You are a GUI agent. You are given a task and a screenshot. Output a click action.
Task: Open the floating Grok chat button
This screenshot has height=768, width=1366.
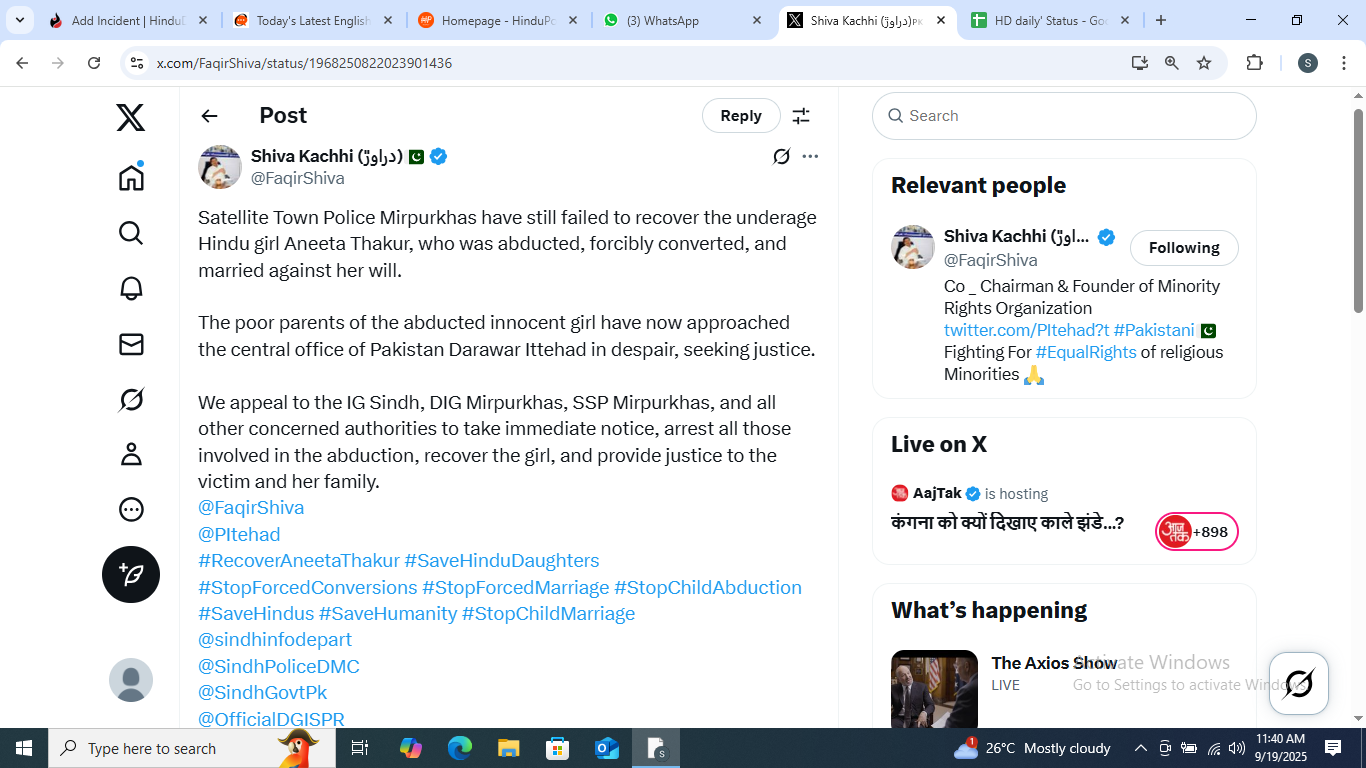[x=1298, y=683]
